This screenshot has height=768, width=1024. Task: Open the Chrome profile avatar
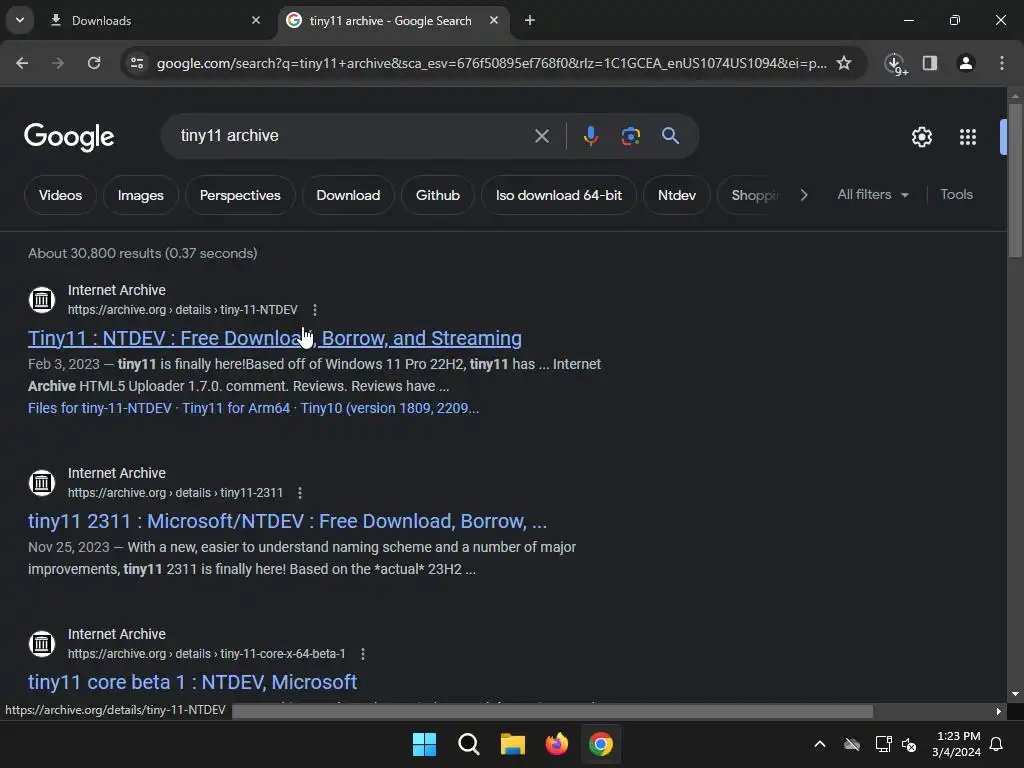click(x=966, y=63)
